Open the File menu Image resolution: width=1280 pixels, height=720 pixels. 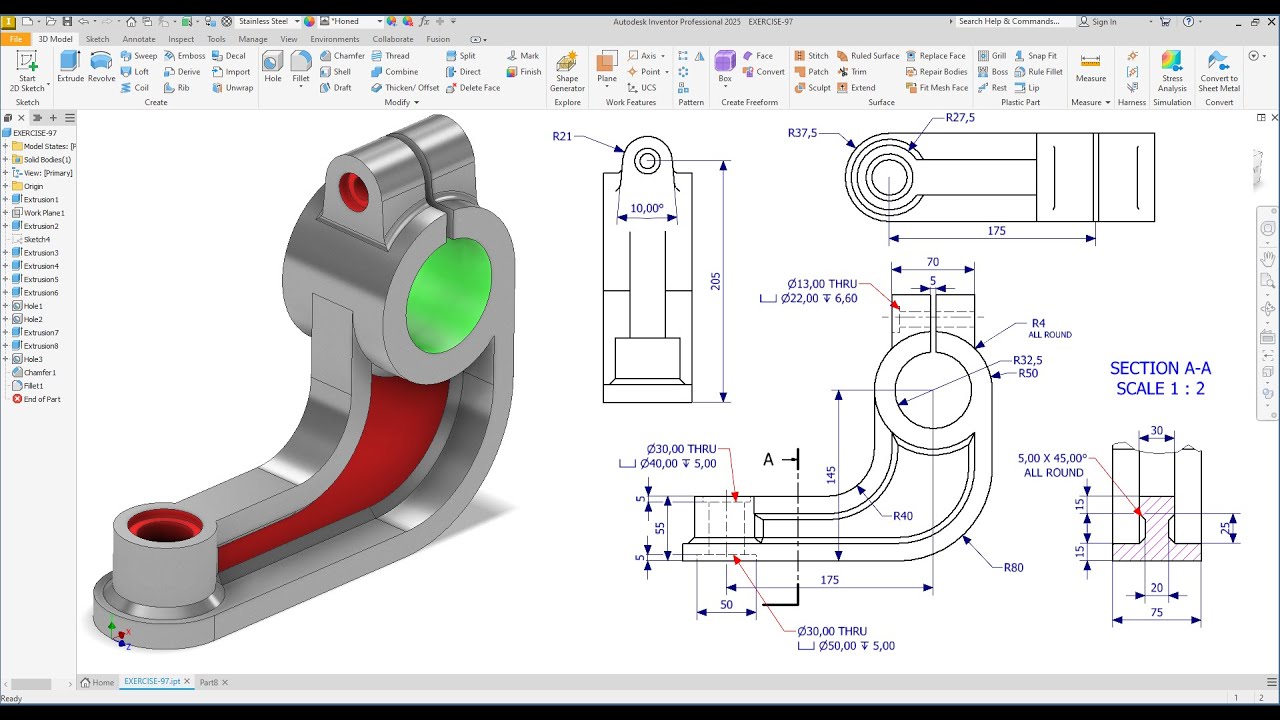(x=16, y=39)
